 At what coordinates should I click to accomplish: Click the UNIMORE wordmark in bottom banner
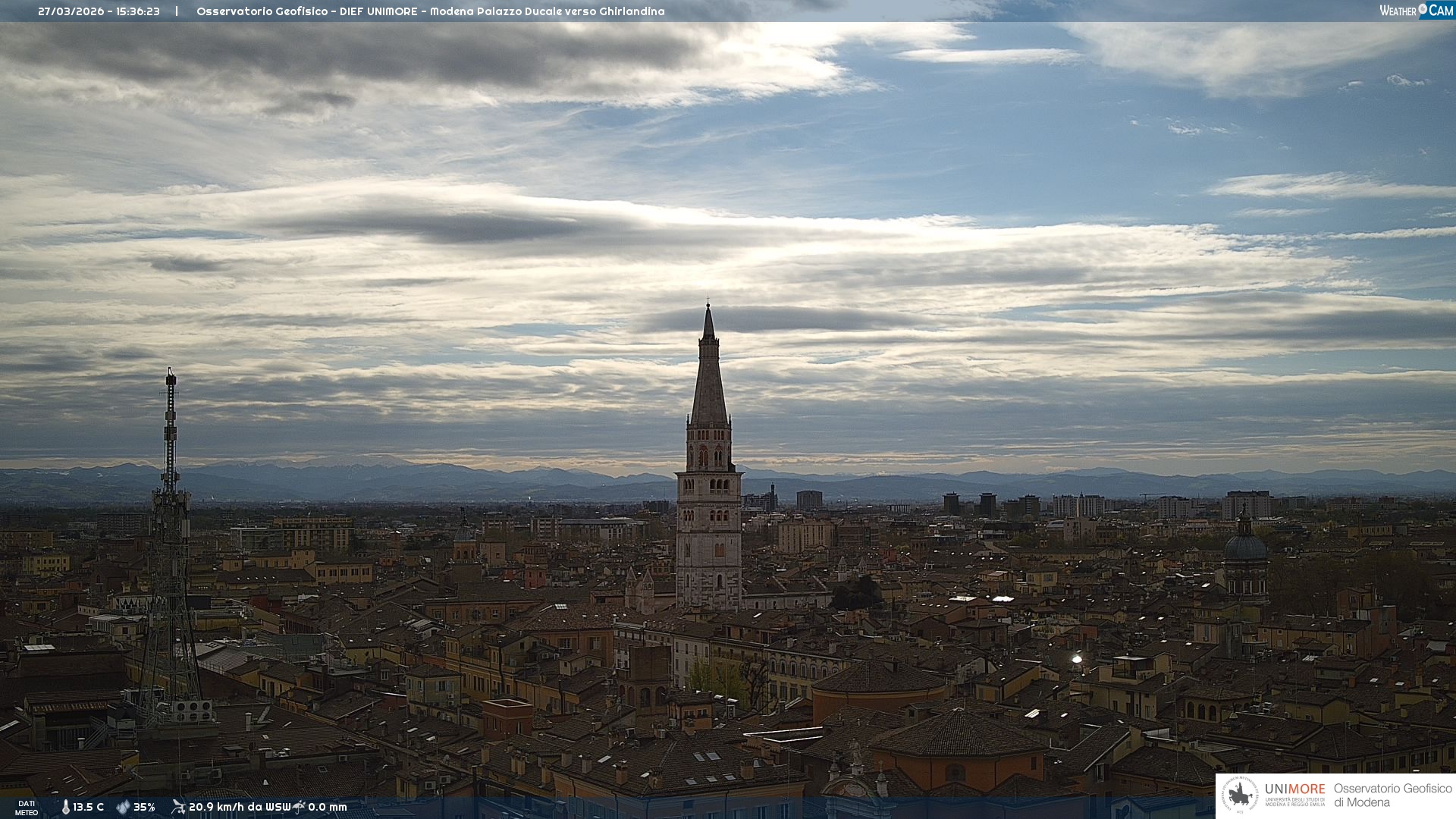(x=1294, y=789)
